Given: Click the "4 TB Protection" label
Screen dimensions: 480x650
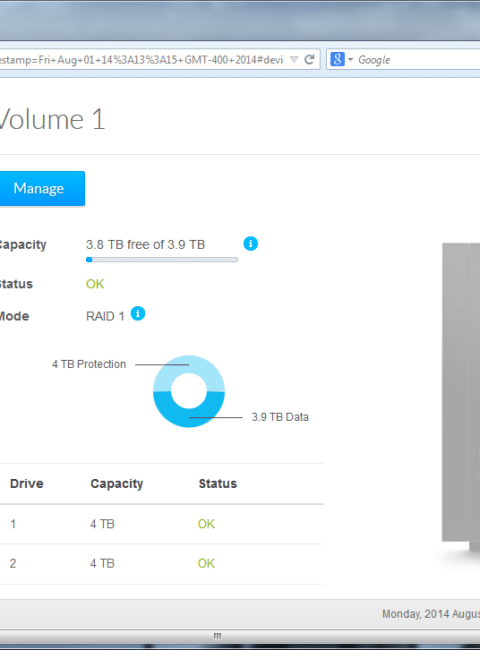Looking at the screenshot, I should point(89,364).
